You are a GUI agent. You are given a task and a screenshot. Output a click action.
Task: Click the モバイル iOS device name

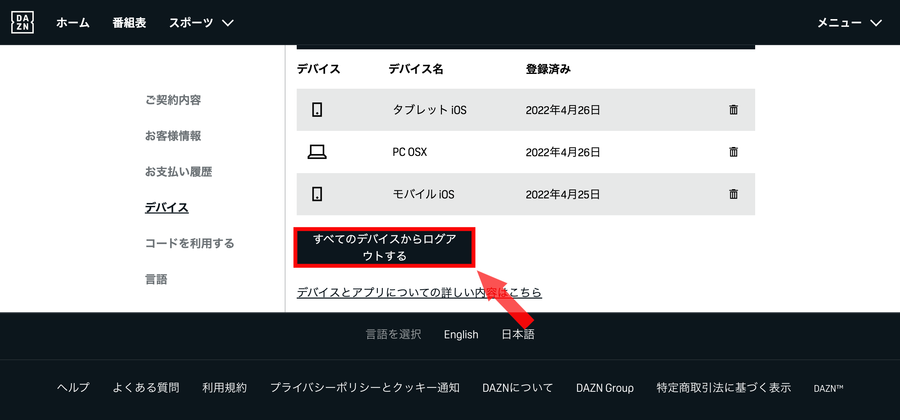424,195
